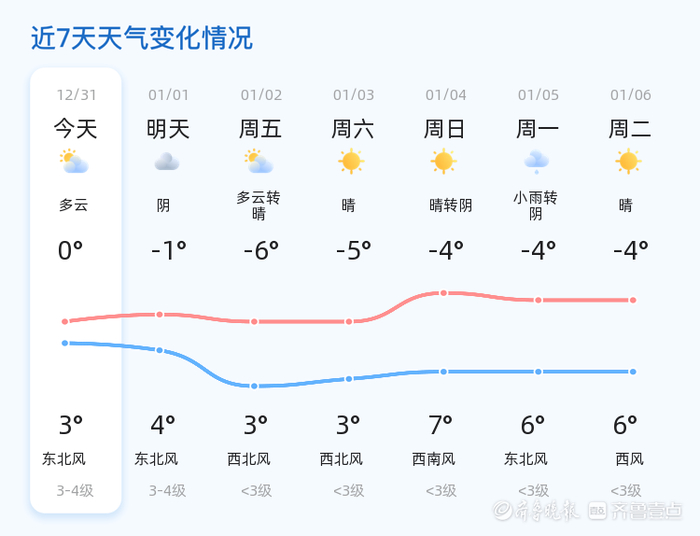Click the low-temperature point for Friday

click(255, 386)
